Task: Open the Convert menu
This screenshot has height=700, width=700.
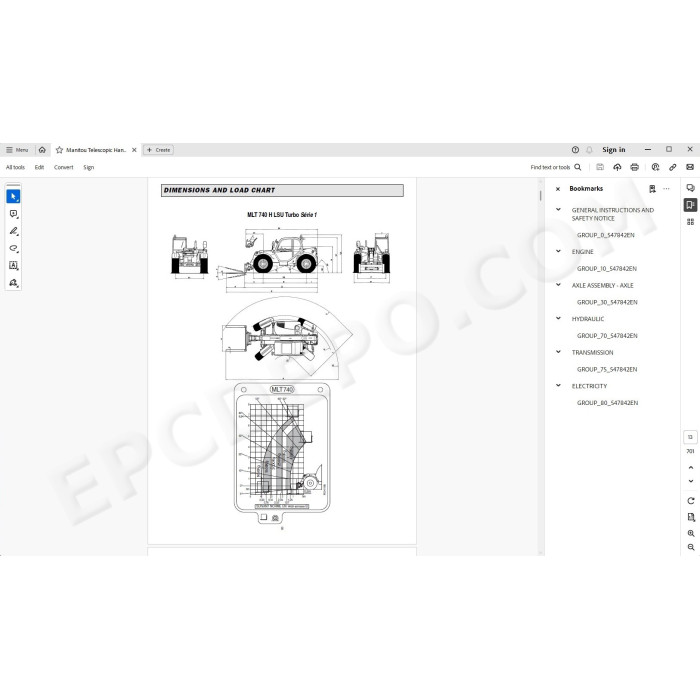Action: [63, 167]
